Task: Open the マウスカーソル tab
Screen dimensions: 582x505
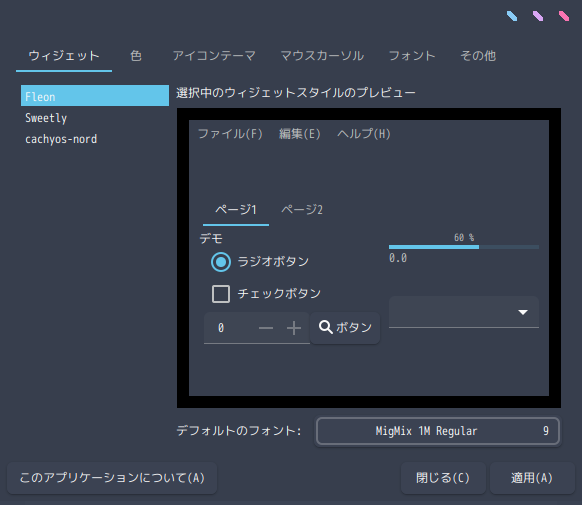Action: click(322, 56)
